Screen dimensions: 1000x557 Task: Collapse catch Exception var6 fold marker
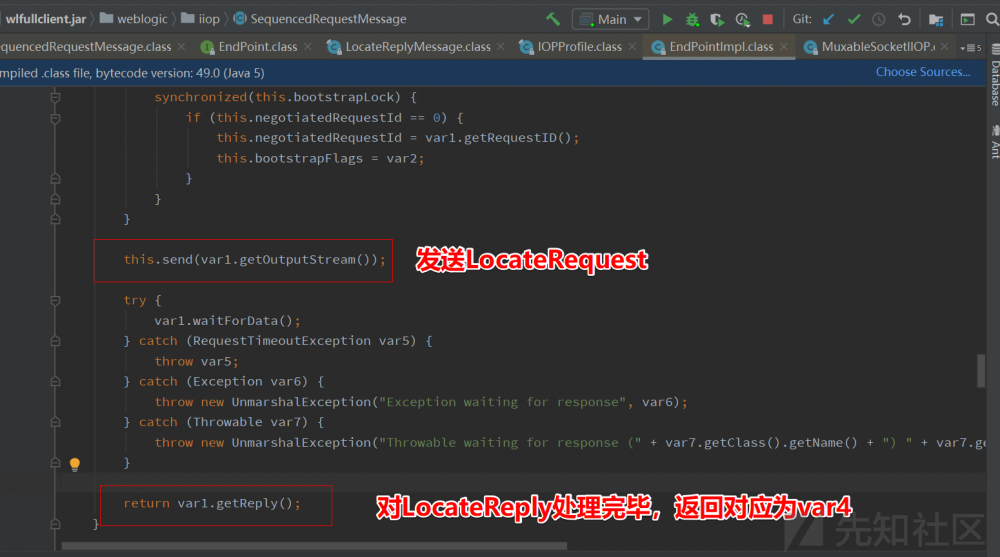click(55, 382)
